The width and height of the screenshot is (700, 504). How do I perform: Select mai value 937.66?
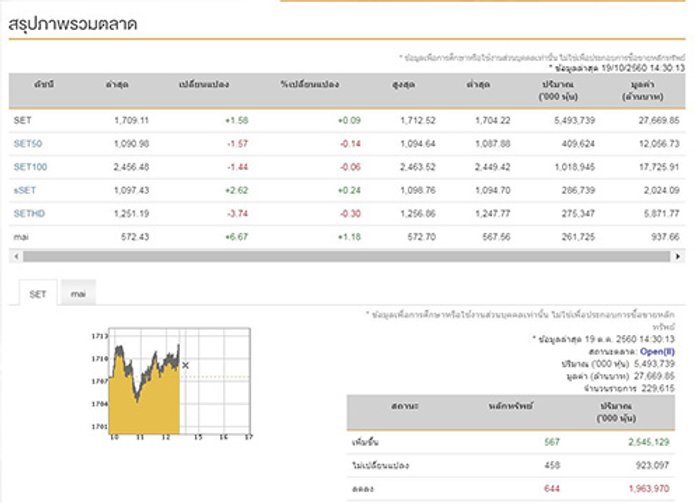tap(665, 237)
